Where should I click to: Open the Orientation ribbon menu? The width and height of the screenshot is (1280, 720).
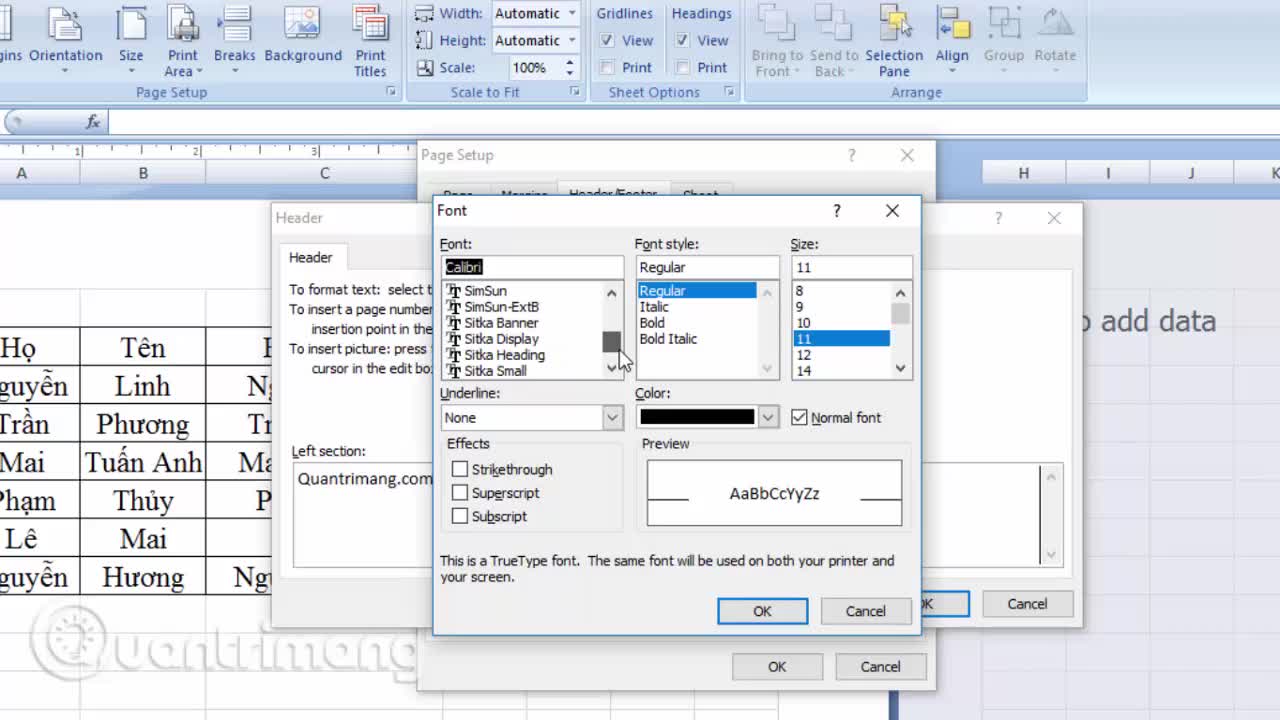[65, 40]
